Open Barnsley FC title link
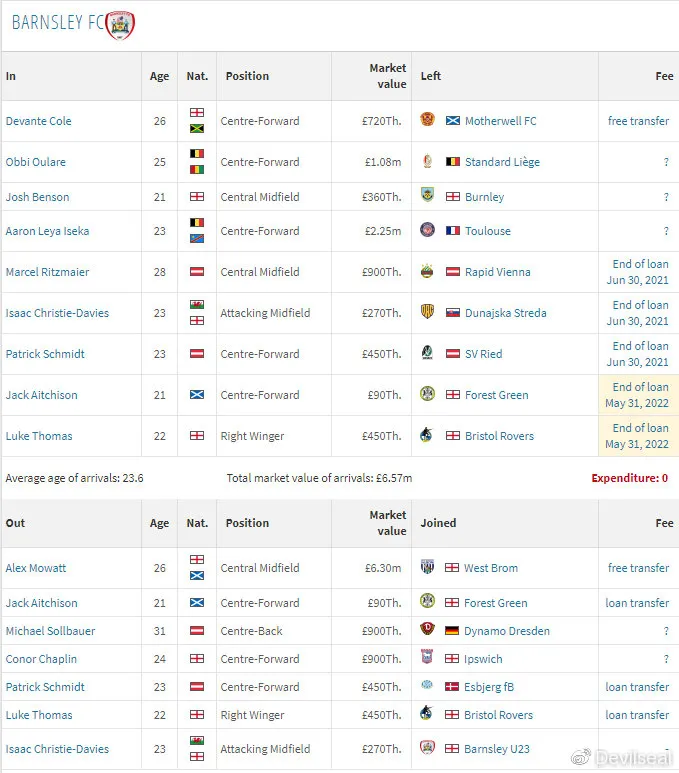679x773 pixels. point(58,23)
